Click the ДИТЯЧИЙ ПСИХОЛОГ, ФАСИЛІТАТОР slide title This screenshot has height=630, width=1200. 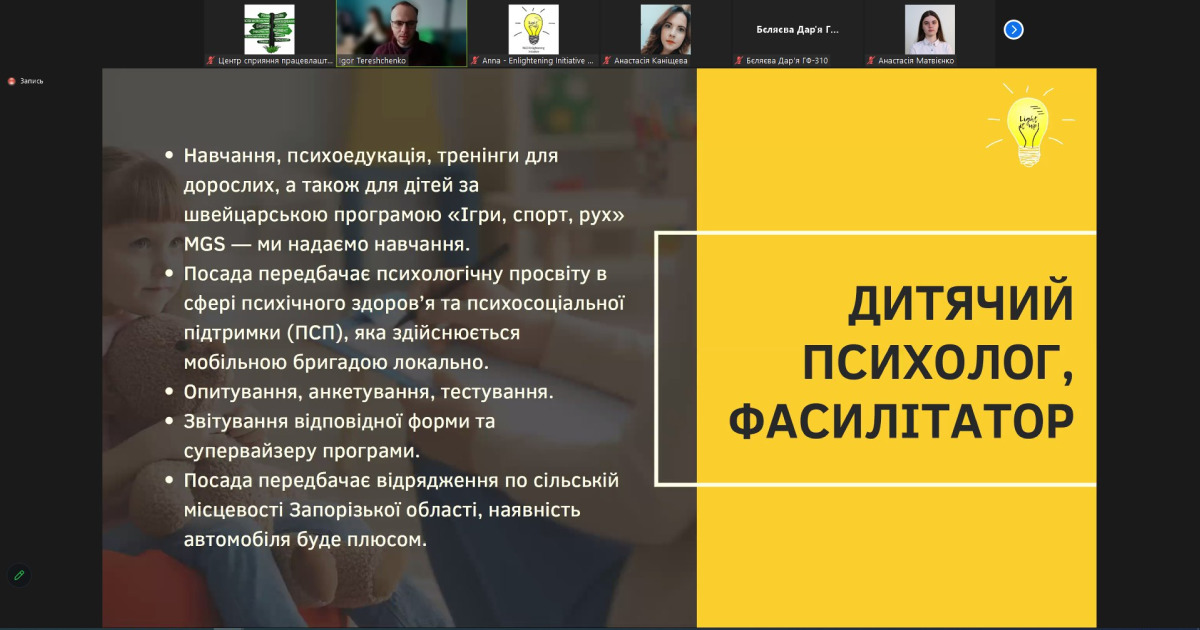point(900,360)
